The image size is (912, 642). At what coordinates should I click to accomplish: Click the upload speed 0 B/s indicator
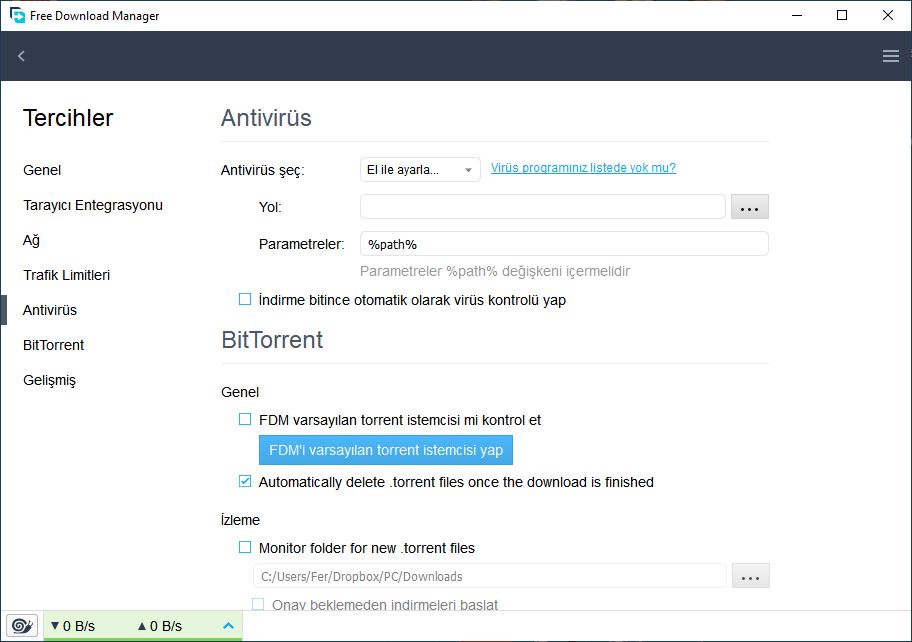(160, 626)
